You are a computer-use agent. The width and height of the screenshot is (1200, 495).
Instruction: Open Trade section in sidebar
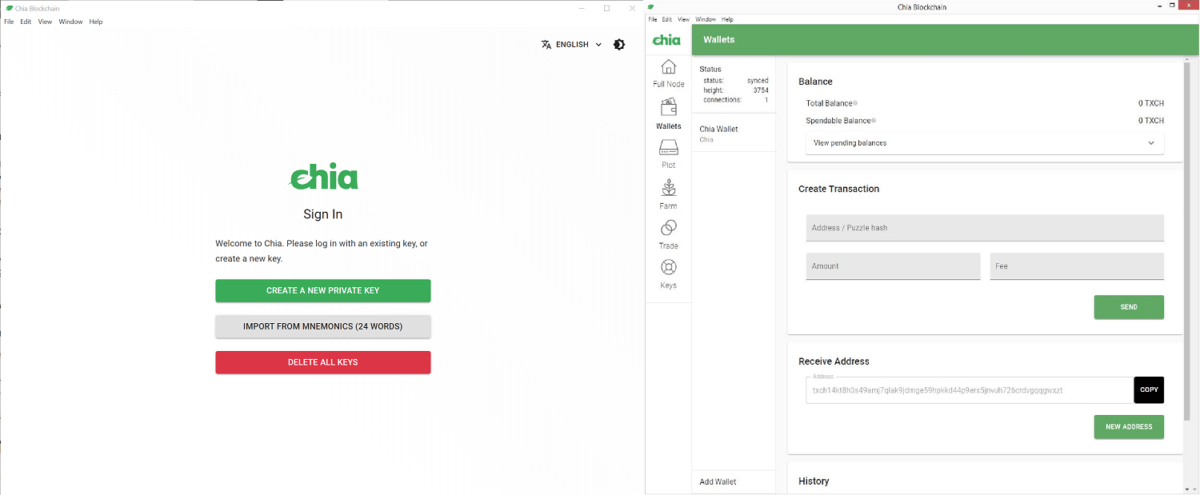coord(668,234)
